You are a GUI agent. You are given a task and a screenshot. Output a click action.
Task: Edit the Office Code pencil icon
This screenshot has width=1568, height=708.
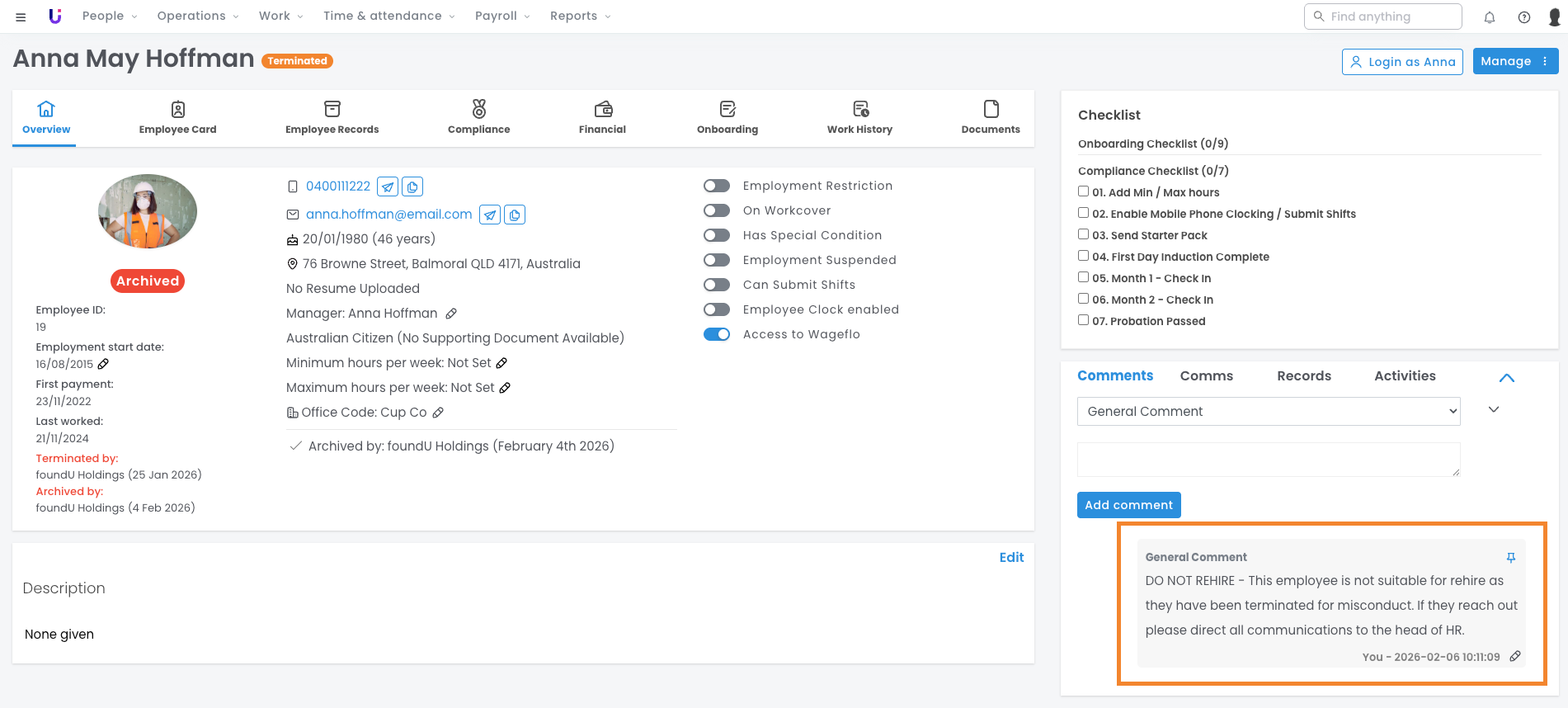(438, 413)
